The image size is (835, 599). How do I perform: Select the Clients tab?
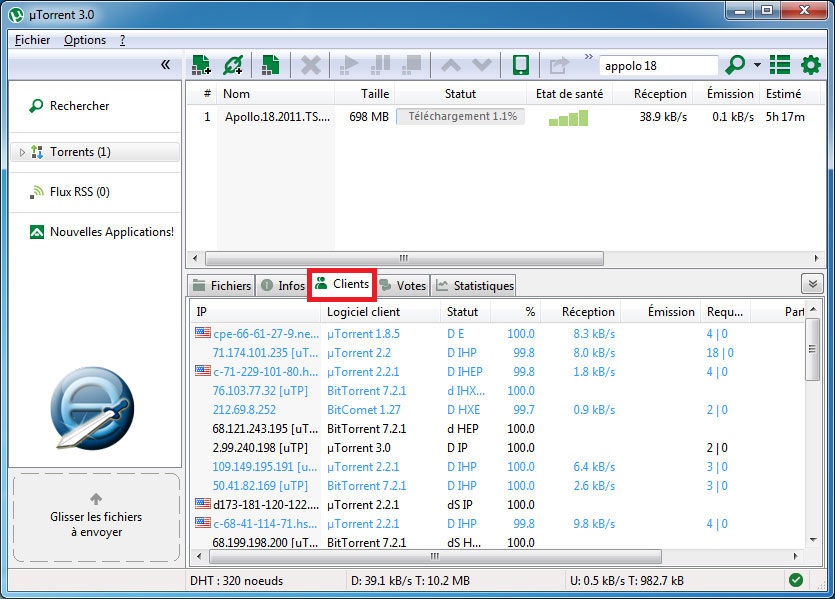(x=342, y=284)
